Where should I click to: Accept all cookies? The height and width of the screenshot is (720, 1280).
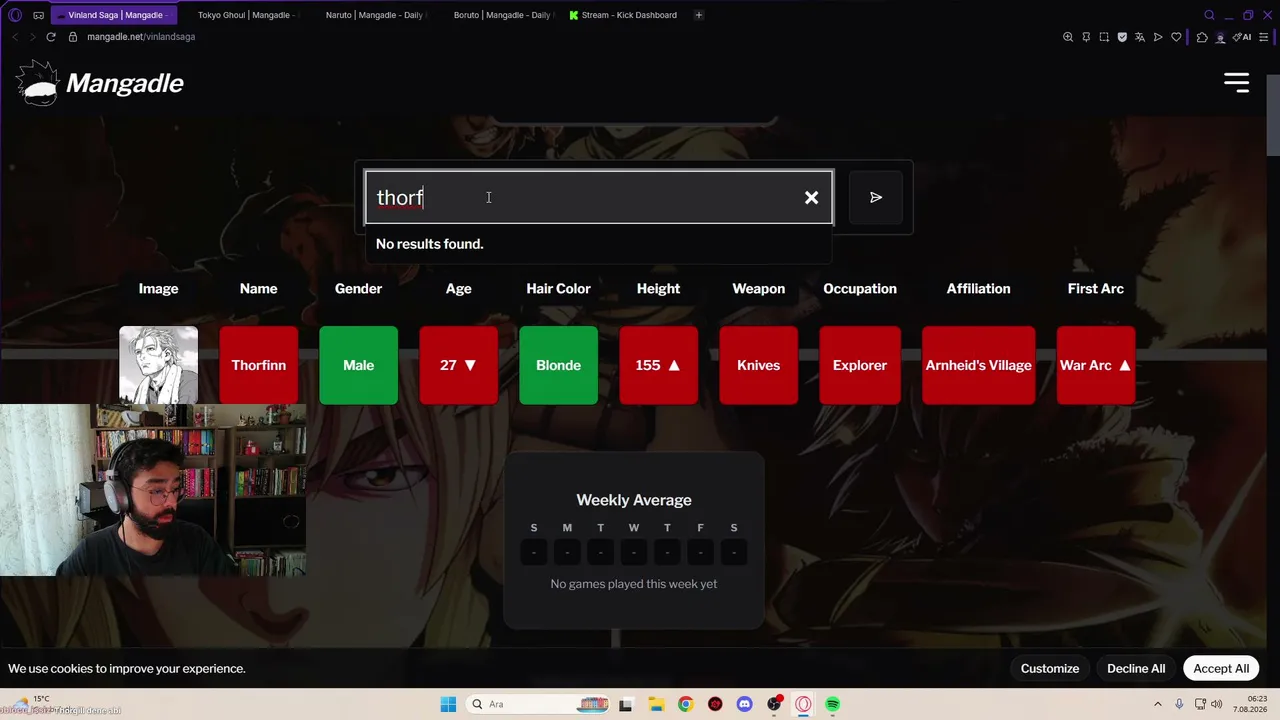1221,669
